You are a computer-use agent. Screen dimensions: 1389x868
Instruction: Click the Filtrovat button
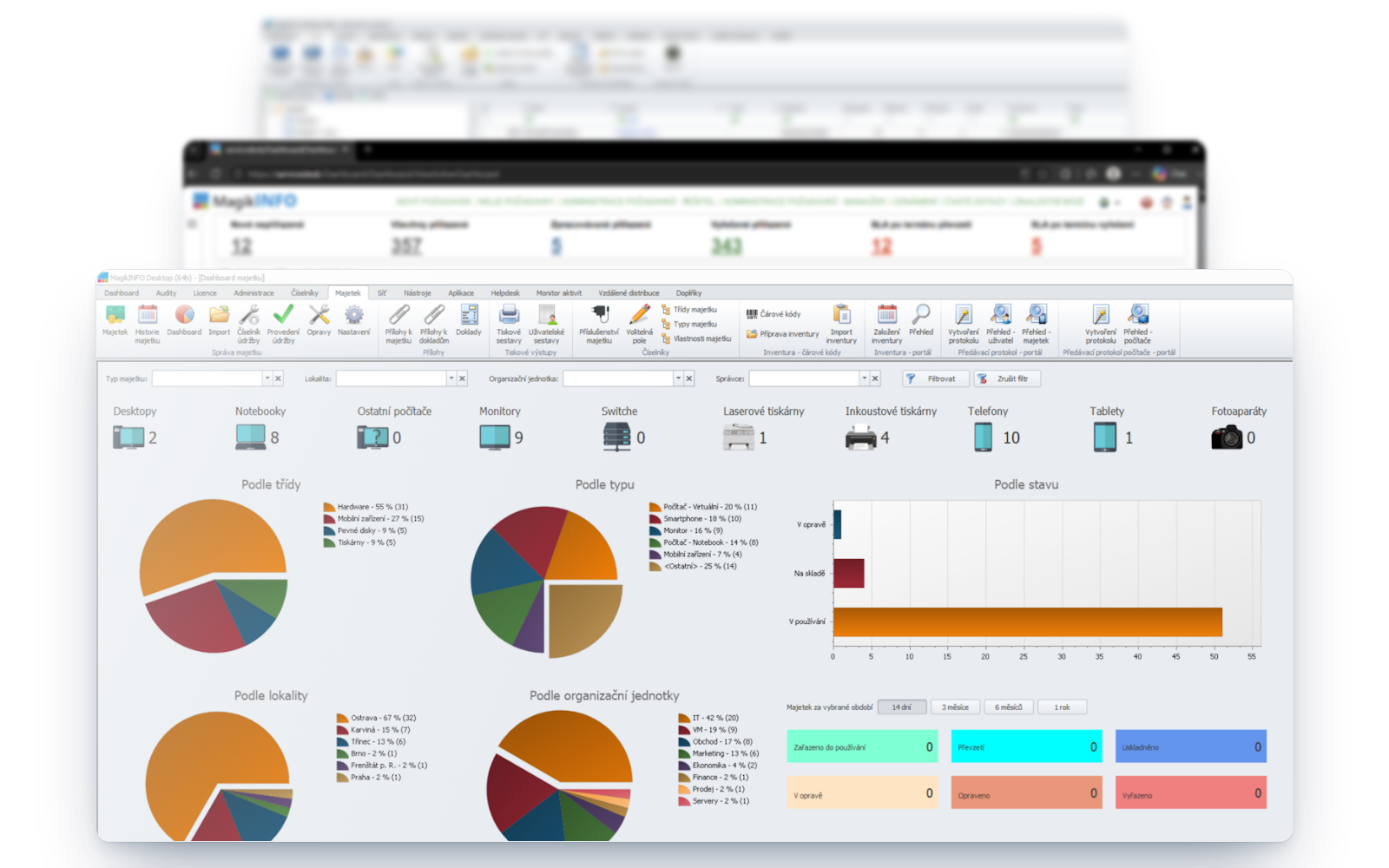(x=934, y=378)
